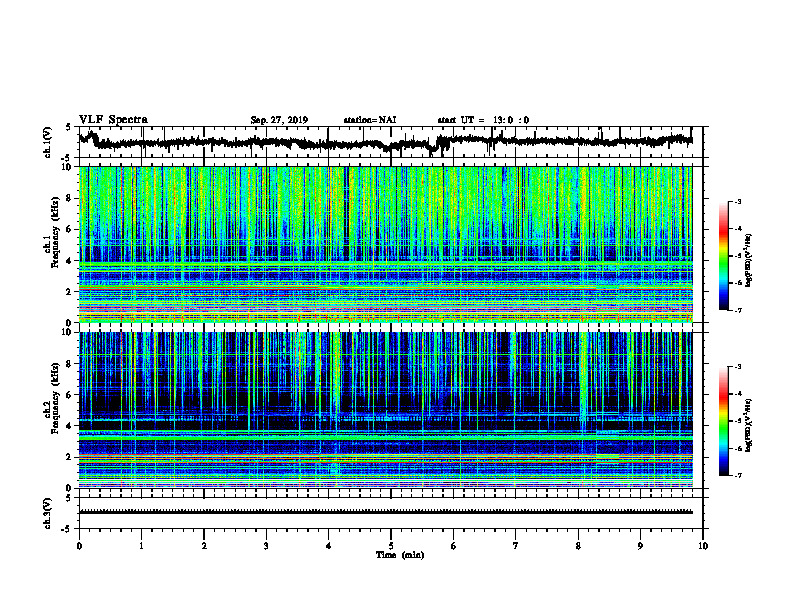Select the 'start UT = 13:0 :0' header text
Screen dimensions: 792x612
[x=483, y=120]
